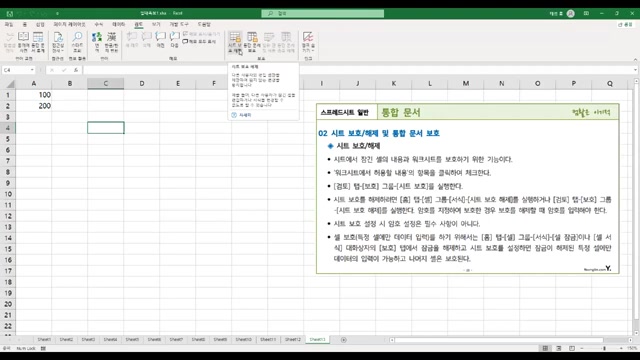Image resolution: width=640 pixels, height=360 pixels.
Task: Click the Share button at top right
Action: tap(625, 24)
